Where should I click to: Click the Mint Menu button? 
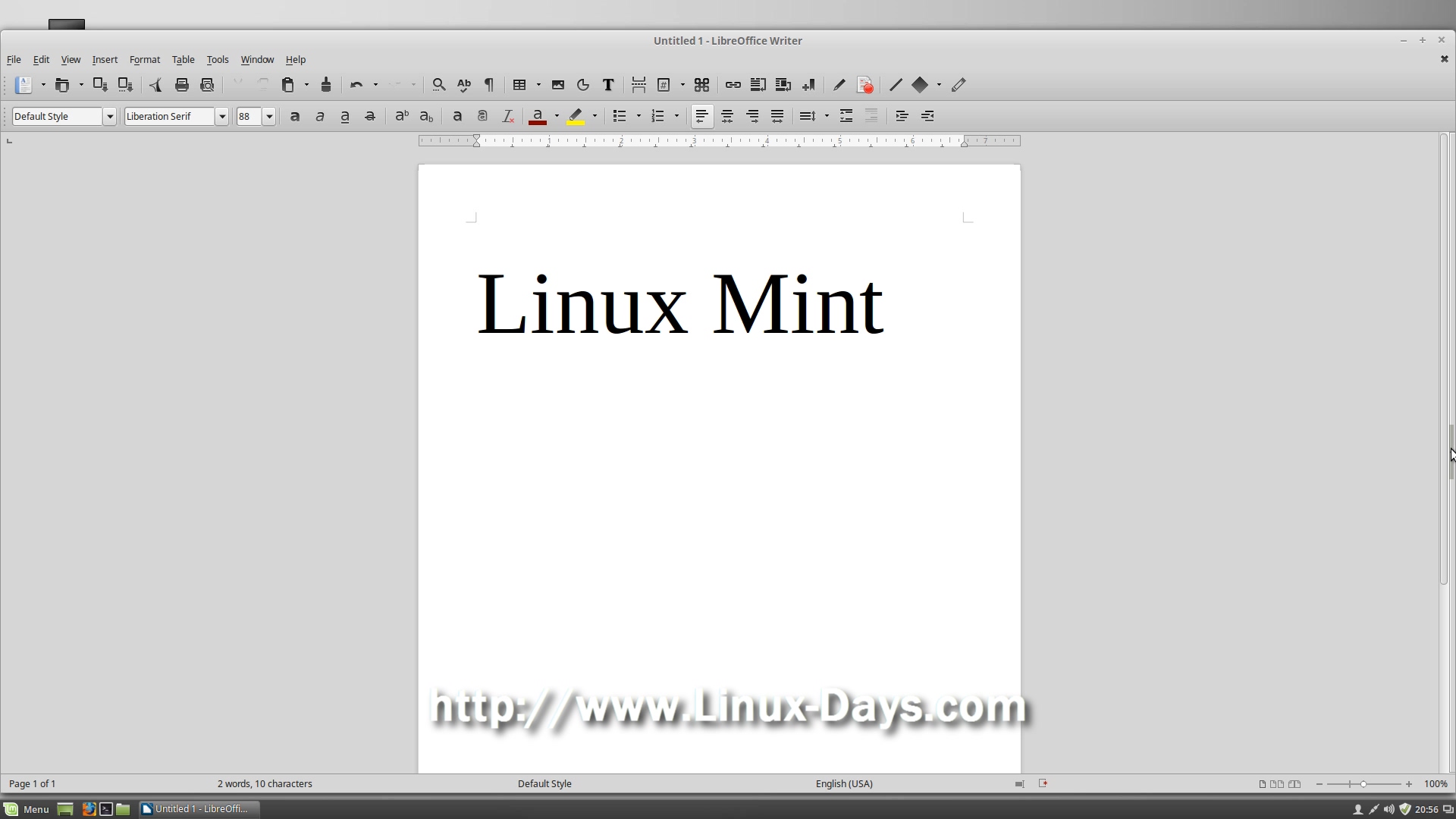[27, 809]
